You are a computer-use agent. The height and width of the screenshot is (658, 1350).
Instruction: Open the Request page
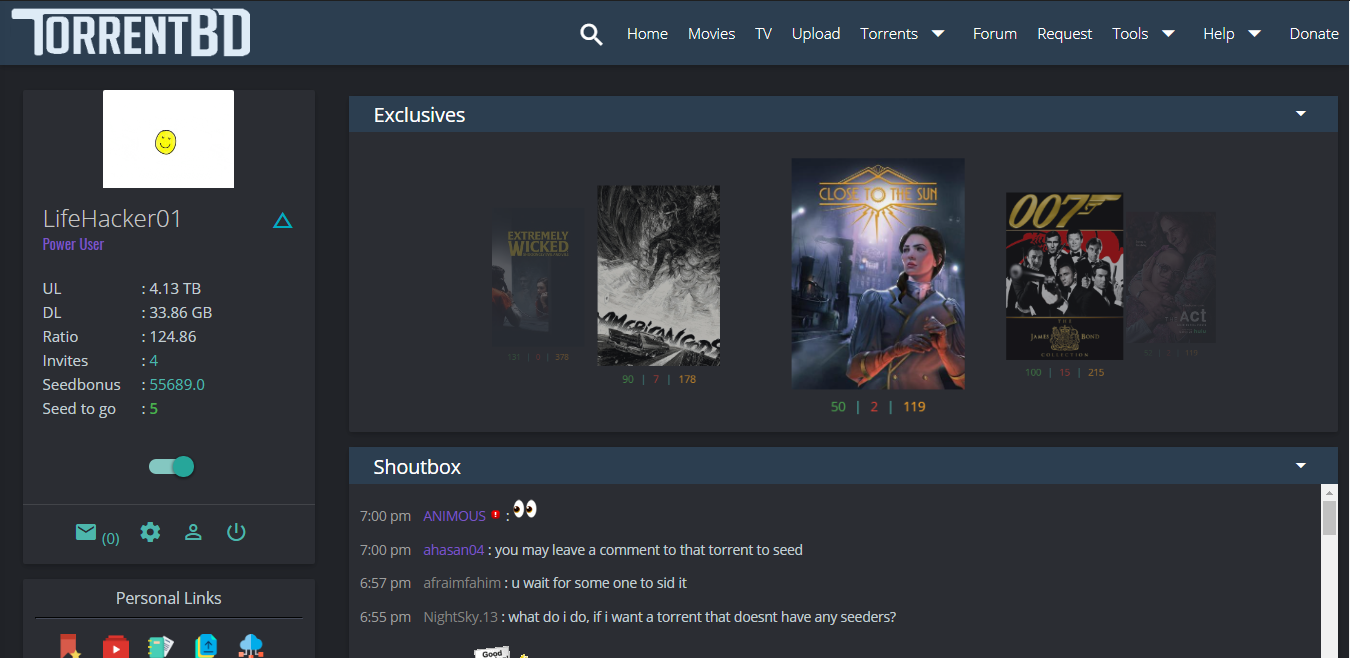(x=1064, y=33)
